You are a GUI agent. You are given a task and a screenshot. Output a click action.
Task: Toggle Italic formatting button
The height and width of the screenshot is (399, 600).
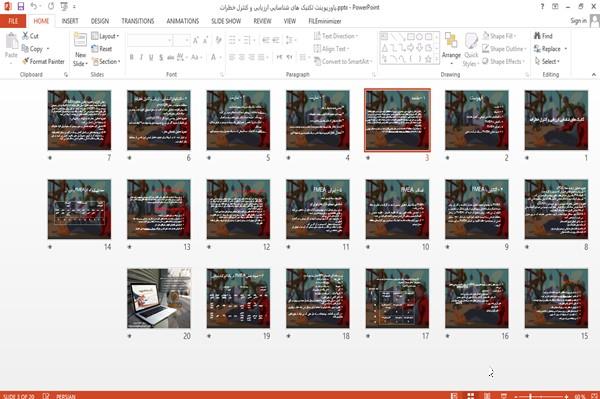point(141,57)
